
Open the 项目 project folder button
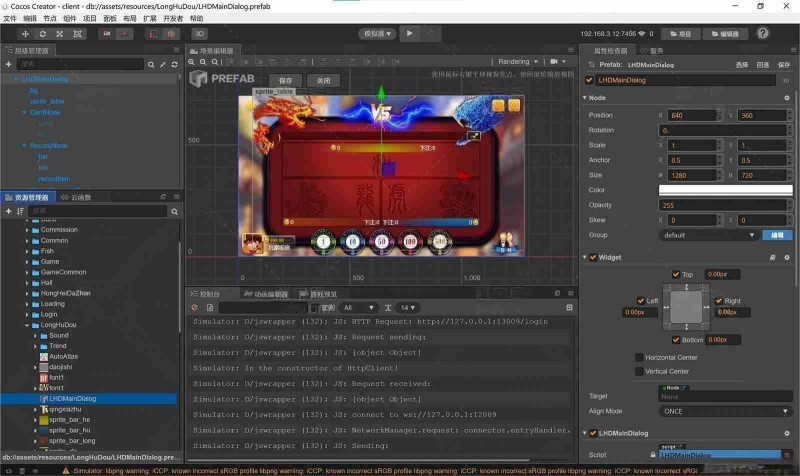click(x=680, y=34)
